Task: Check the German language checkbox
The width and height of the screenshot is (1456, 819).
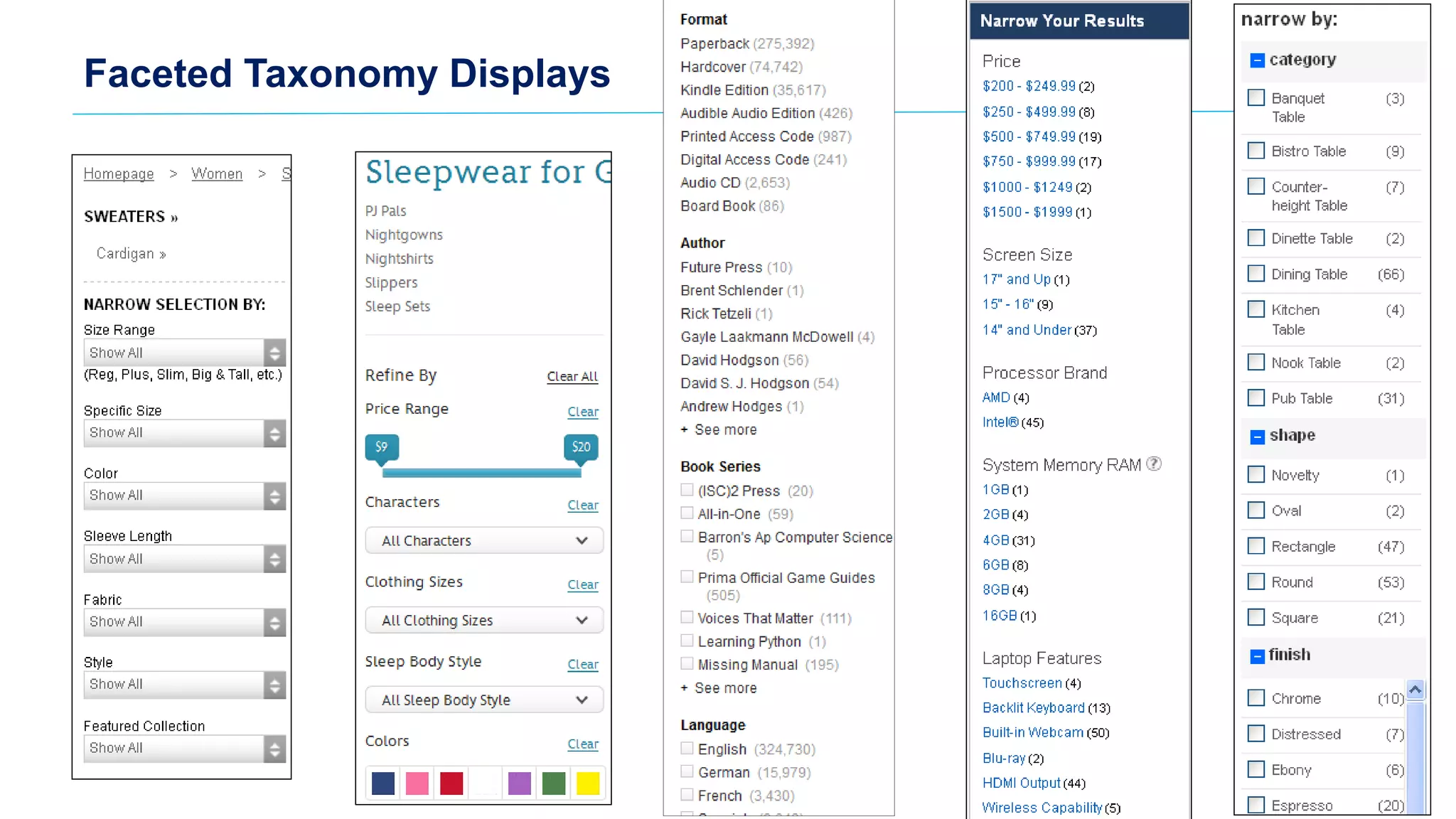Action: coord(687,771)
